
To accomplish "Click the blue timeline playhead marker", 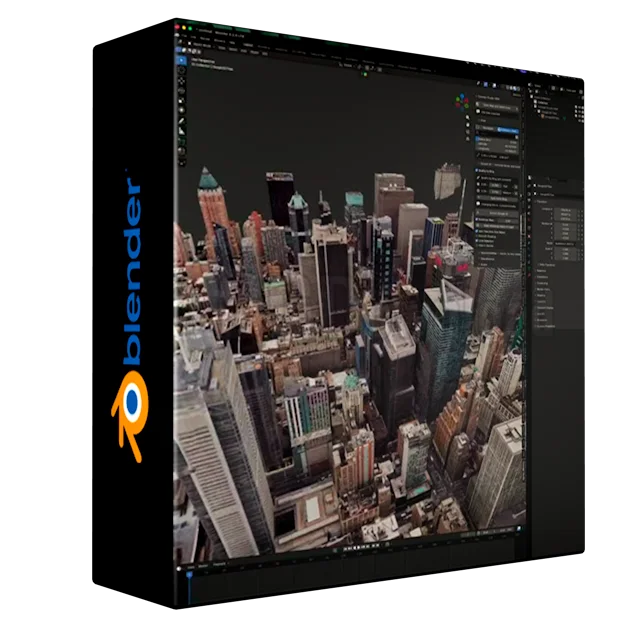I will [x=189, y=575].
